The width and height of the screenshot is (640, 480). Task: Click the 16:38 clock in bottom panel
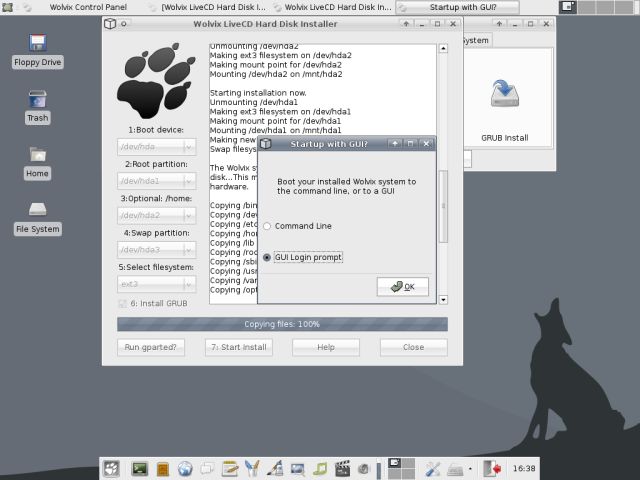pyautogui.click(x=524, y=469)
